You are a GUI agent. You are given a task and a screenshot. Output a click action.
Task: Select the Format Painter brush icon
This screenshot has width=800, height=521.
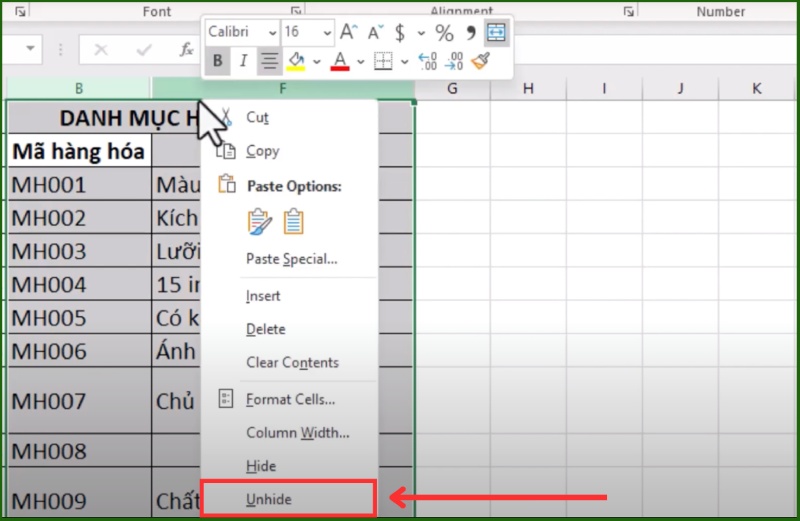pos(481,62)
